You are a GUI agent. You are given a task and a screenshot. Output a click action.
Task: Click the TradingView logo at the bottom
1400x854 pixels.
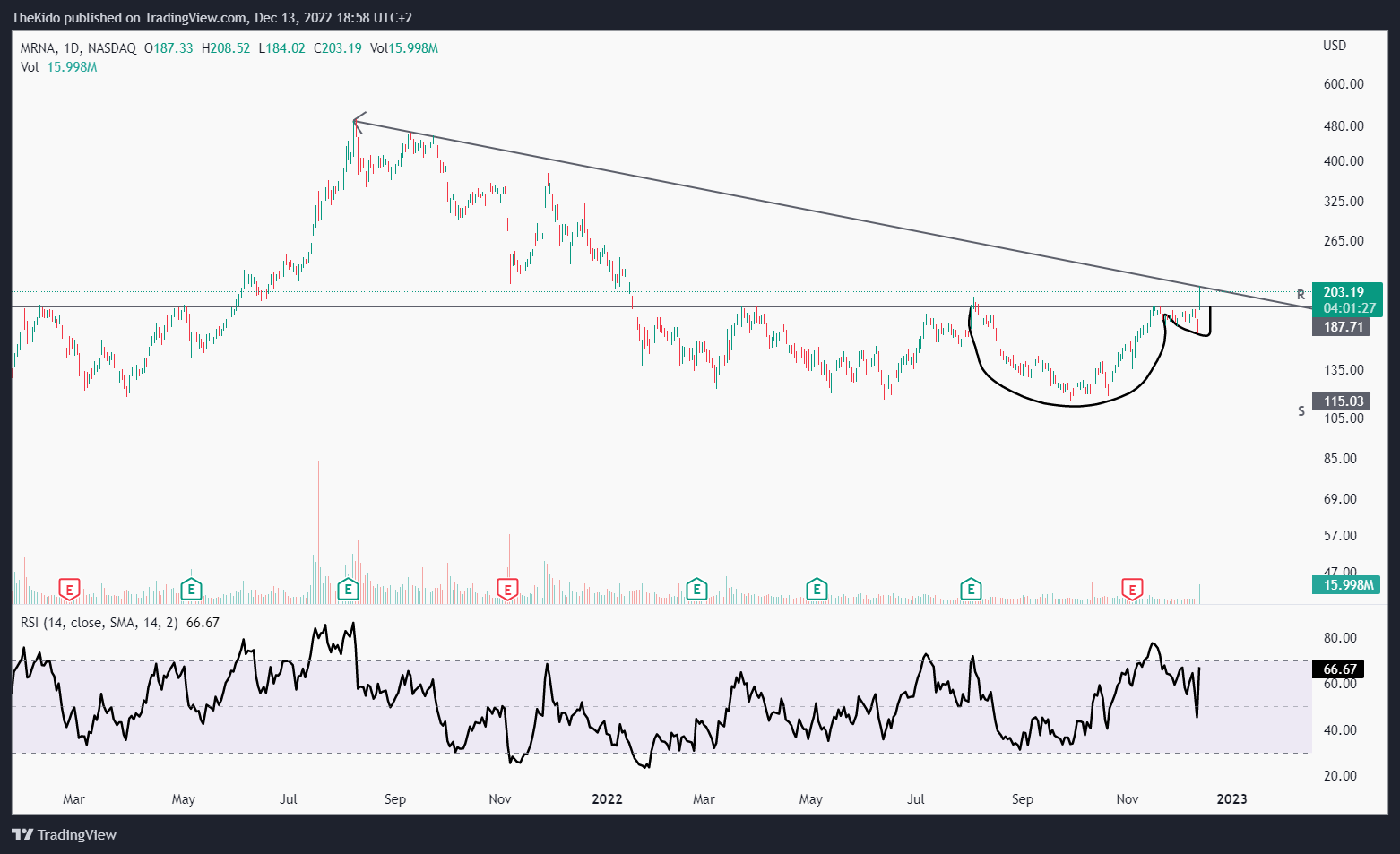click(65, 834)
